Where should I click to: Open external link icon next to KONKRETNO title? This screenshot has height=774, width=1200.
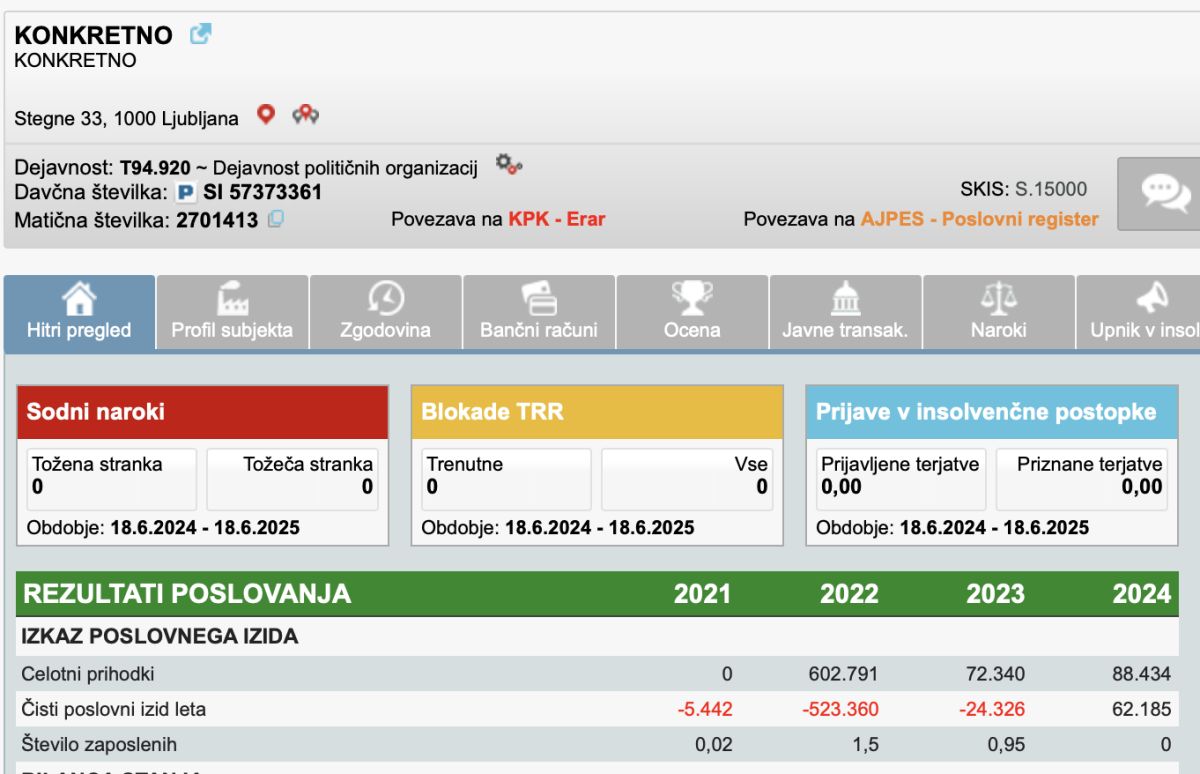201,33
